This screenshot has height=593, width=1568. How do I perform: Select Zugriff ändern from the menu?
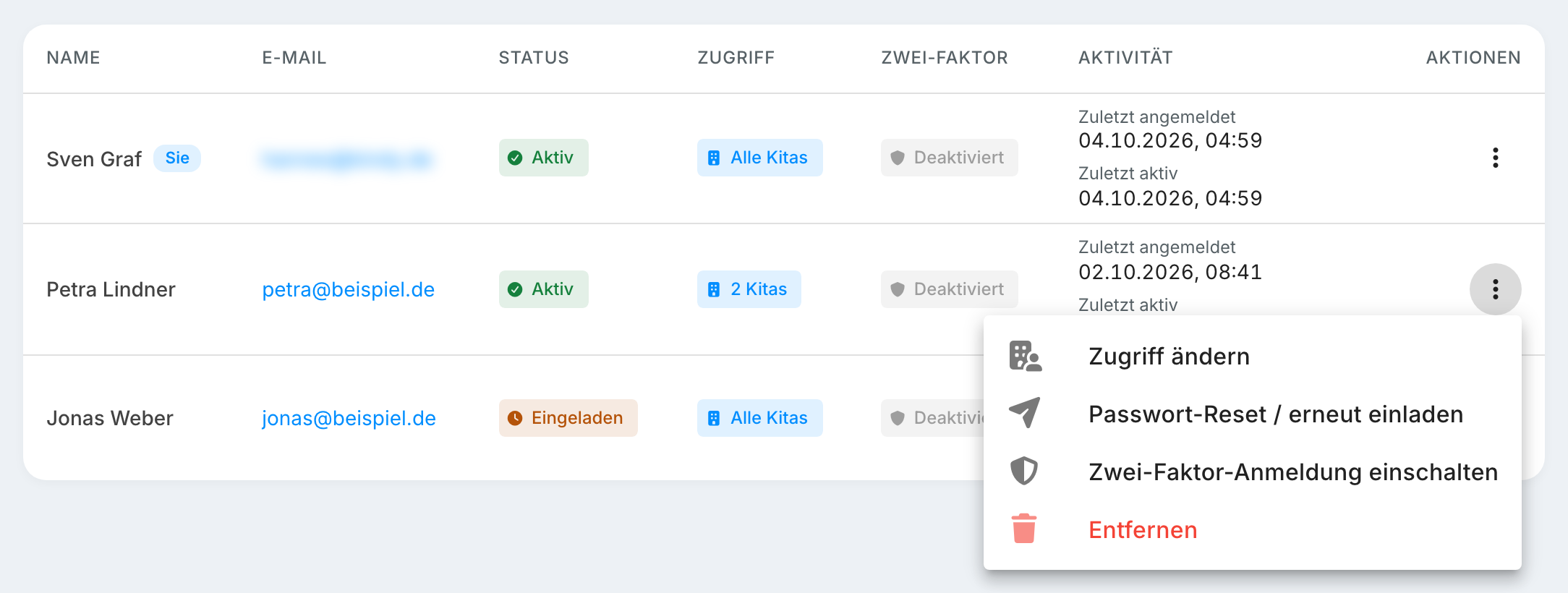coord(1253,356)
